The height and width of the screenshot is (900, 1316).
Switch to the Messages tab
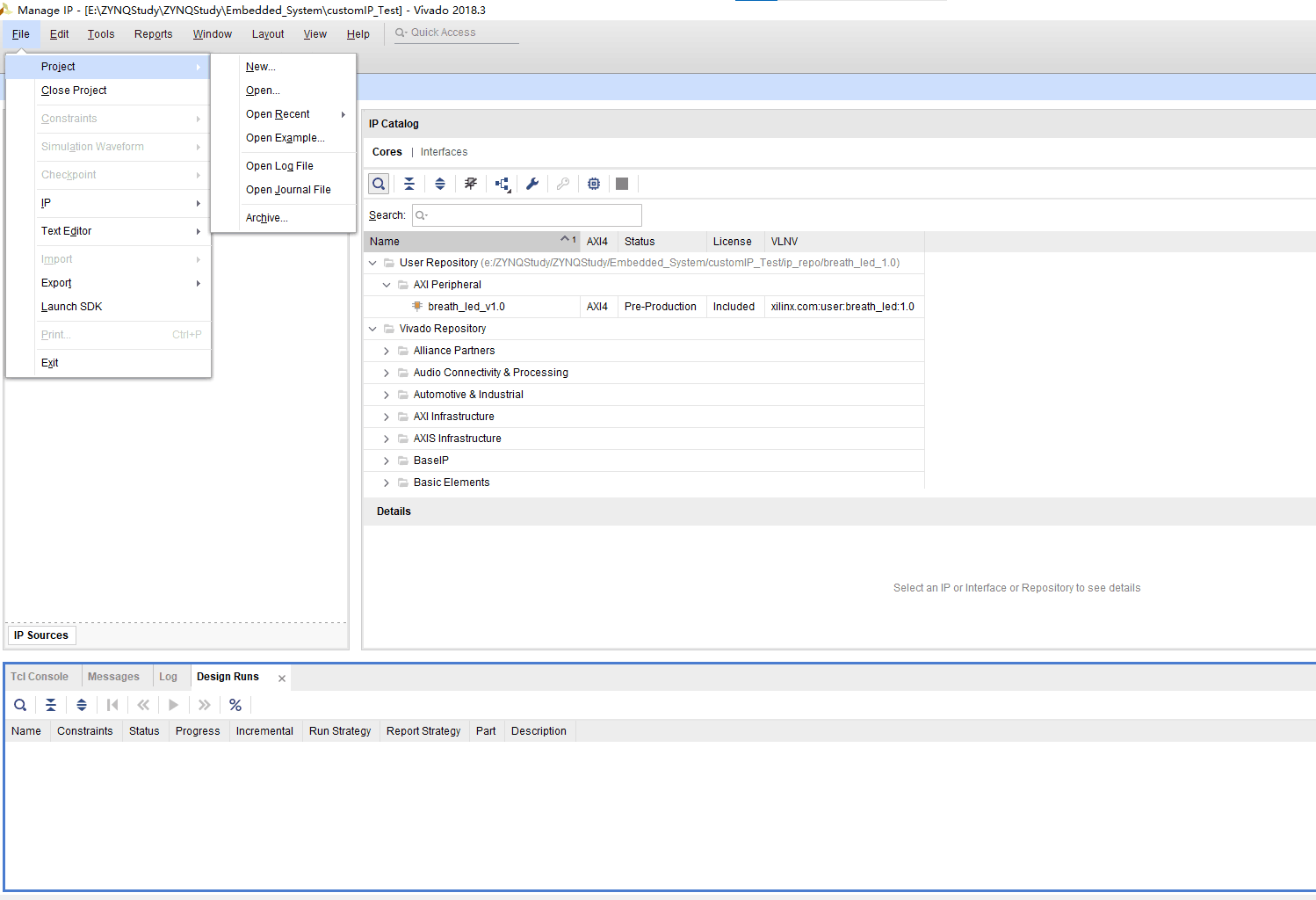(x=113, y=677)
